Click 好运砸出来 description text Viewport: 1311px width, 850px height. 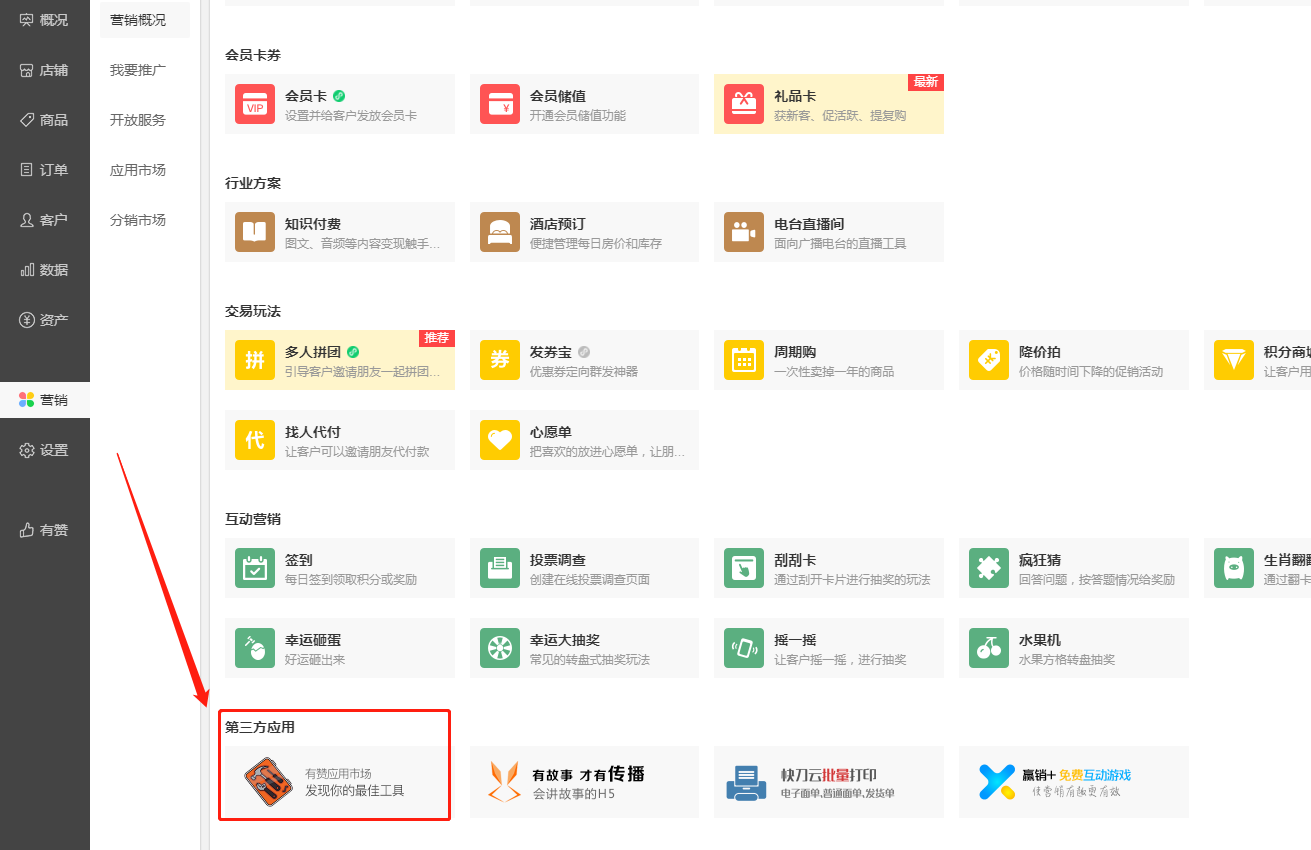click(x=315, y=660)
